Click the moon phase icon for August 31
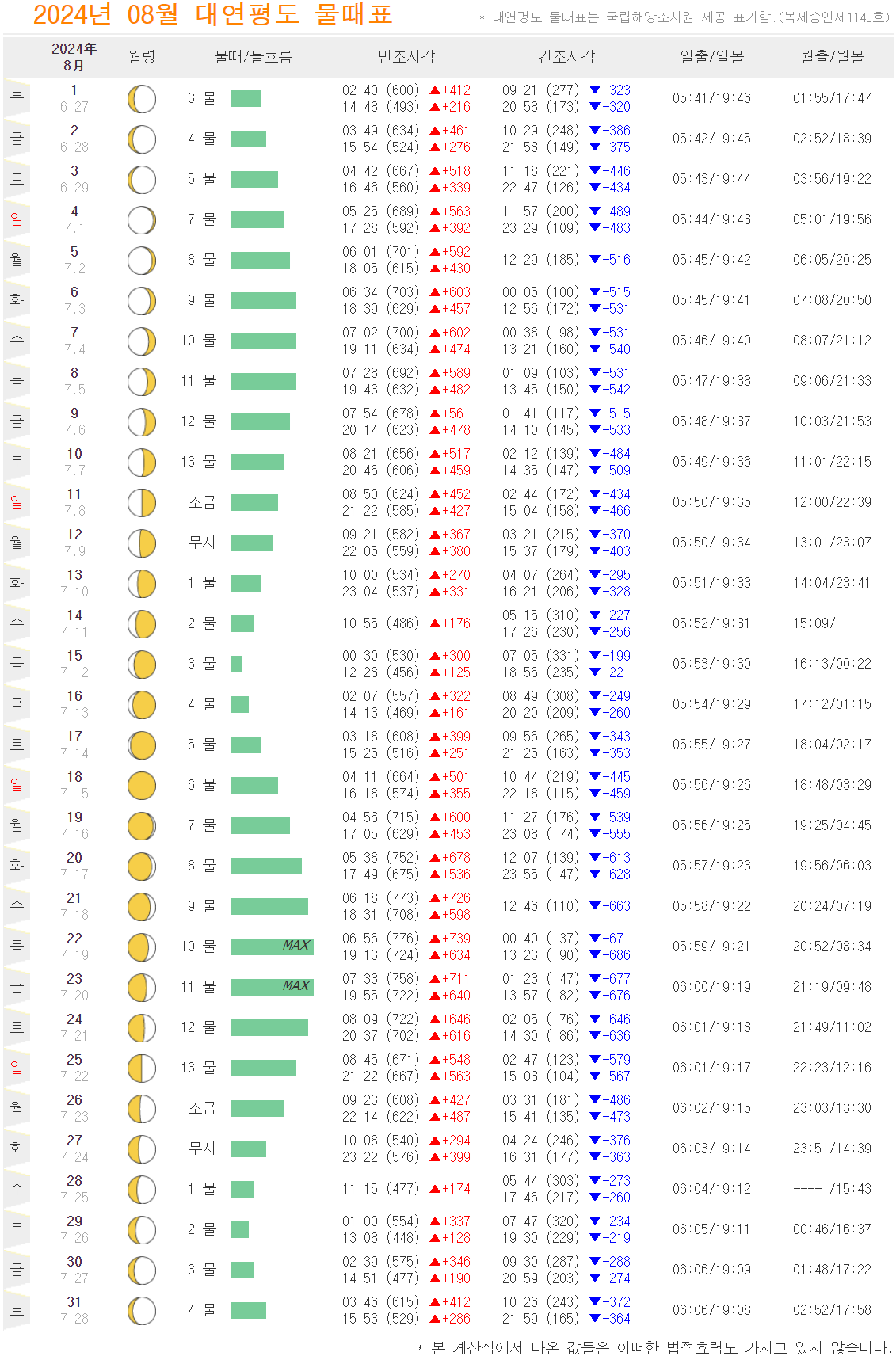This screenshot has width=896, height=1360. 142,1311
